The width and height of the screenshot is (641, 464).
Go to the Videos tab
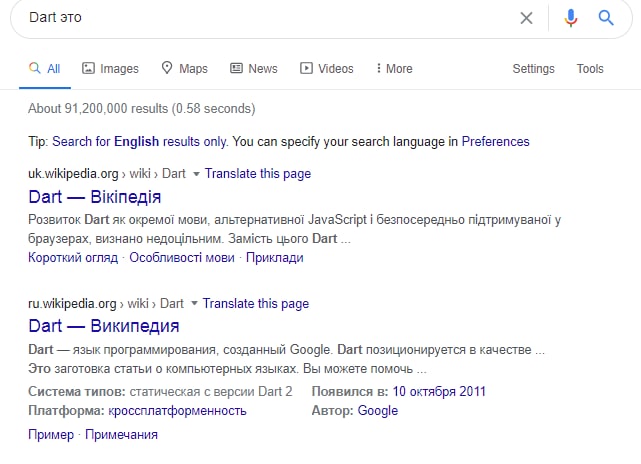[327, 68]
